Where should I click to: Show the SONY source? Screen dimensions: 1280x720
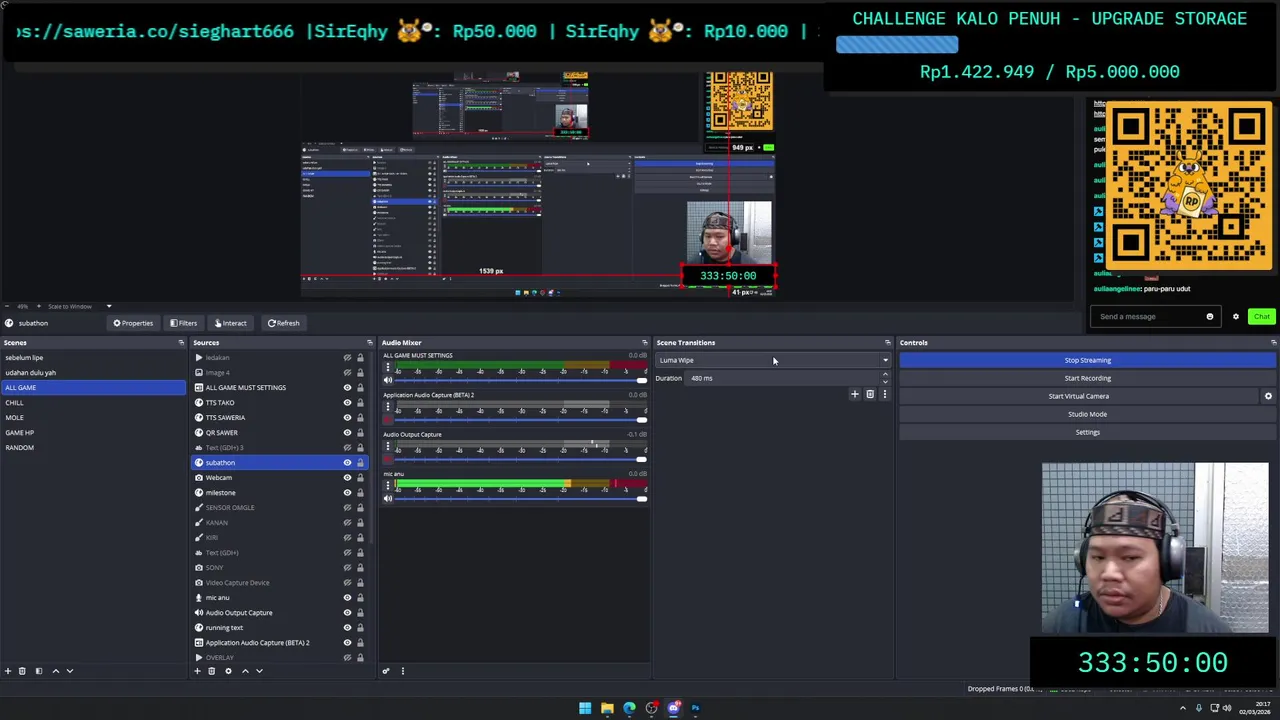pos(347,567)
